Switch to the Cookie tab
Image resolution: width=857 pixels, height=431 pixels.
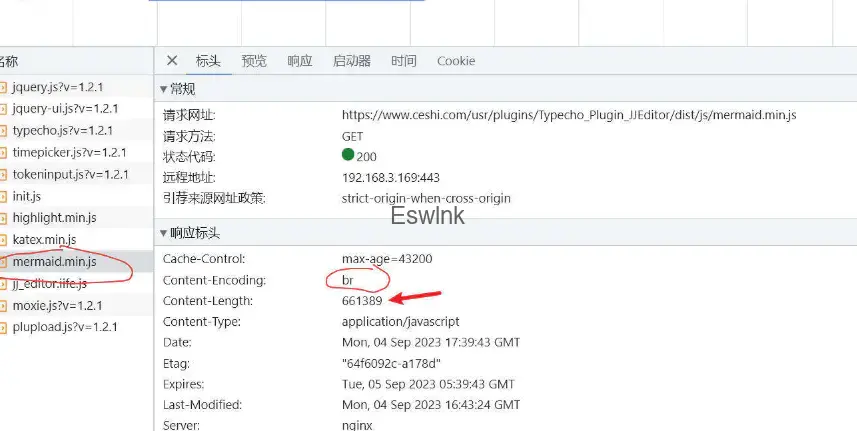click(x=456, y=61)
